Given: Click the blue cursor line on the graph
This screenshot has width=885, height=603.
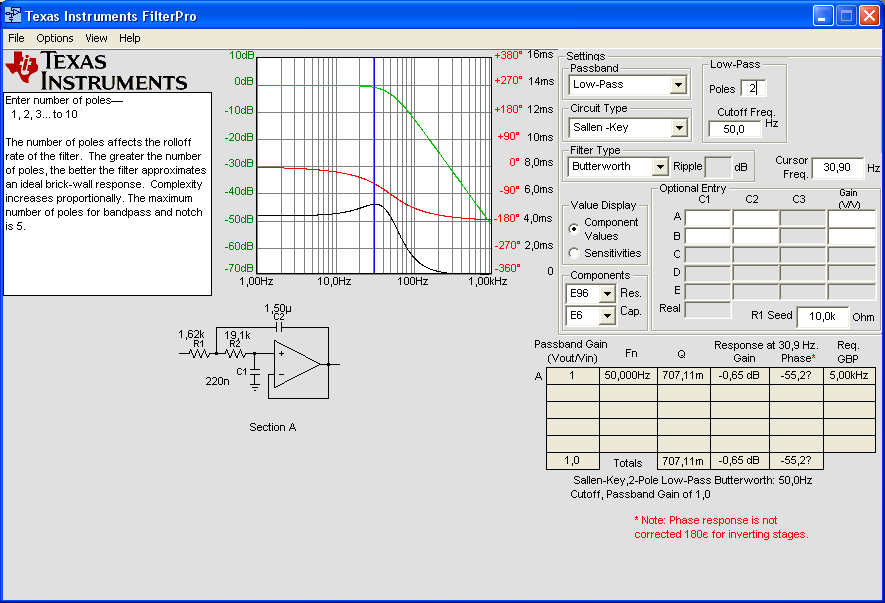Looking at the screenshot, I should pos(374,165).
